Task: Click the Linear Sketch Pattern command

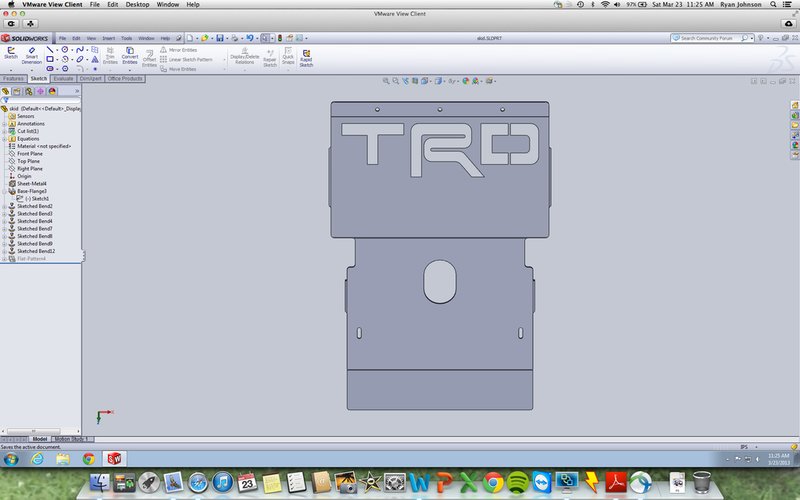Action: click(186, 59)
